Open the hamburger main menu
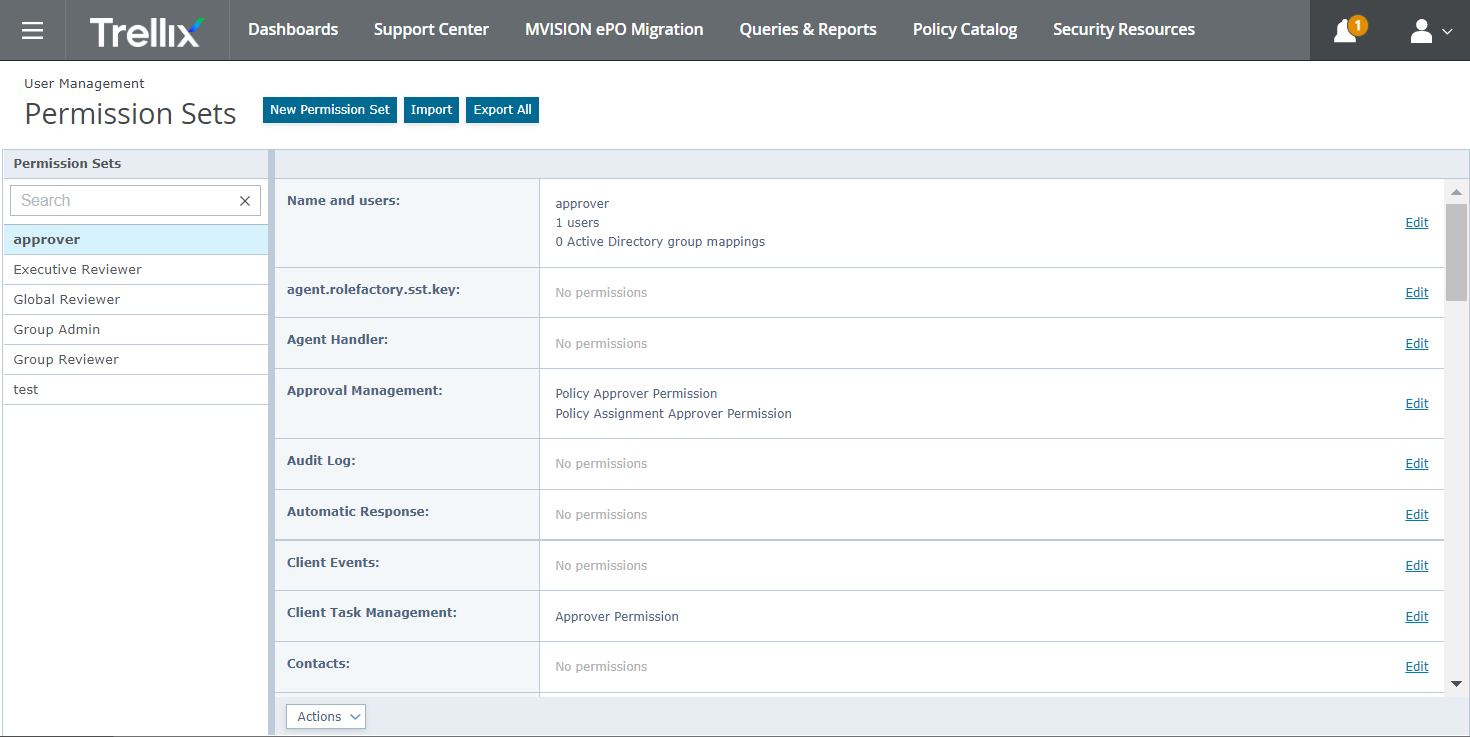 (32, 30)
